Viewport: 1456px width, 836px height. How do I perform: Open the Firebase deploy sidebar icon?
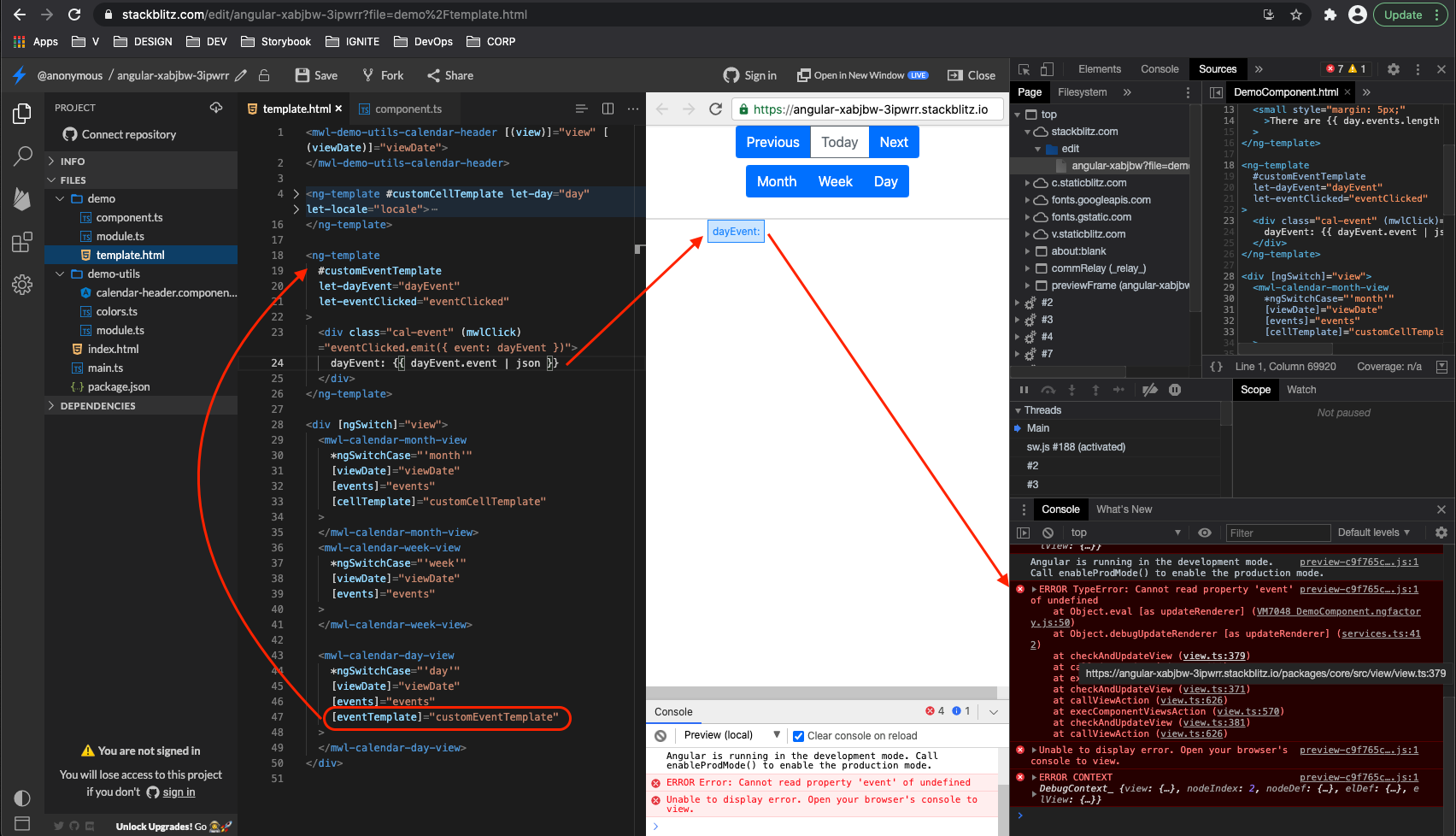22,198
